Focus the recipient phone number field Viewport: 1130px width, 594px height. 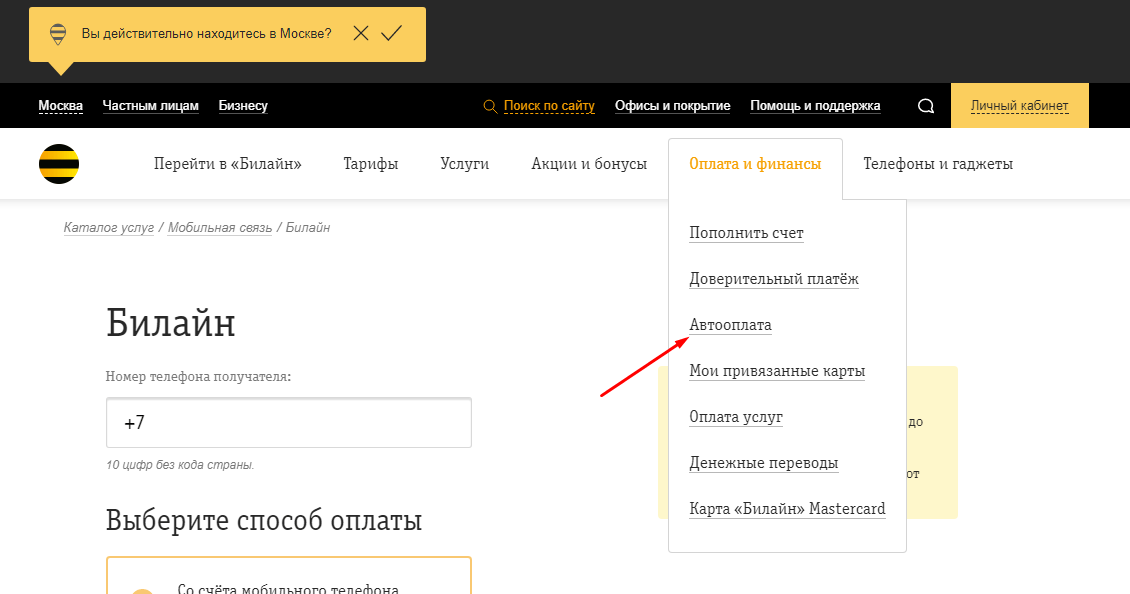point(289,422)
